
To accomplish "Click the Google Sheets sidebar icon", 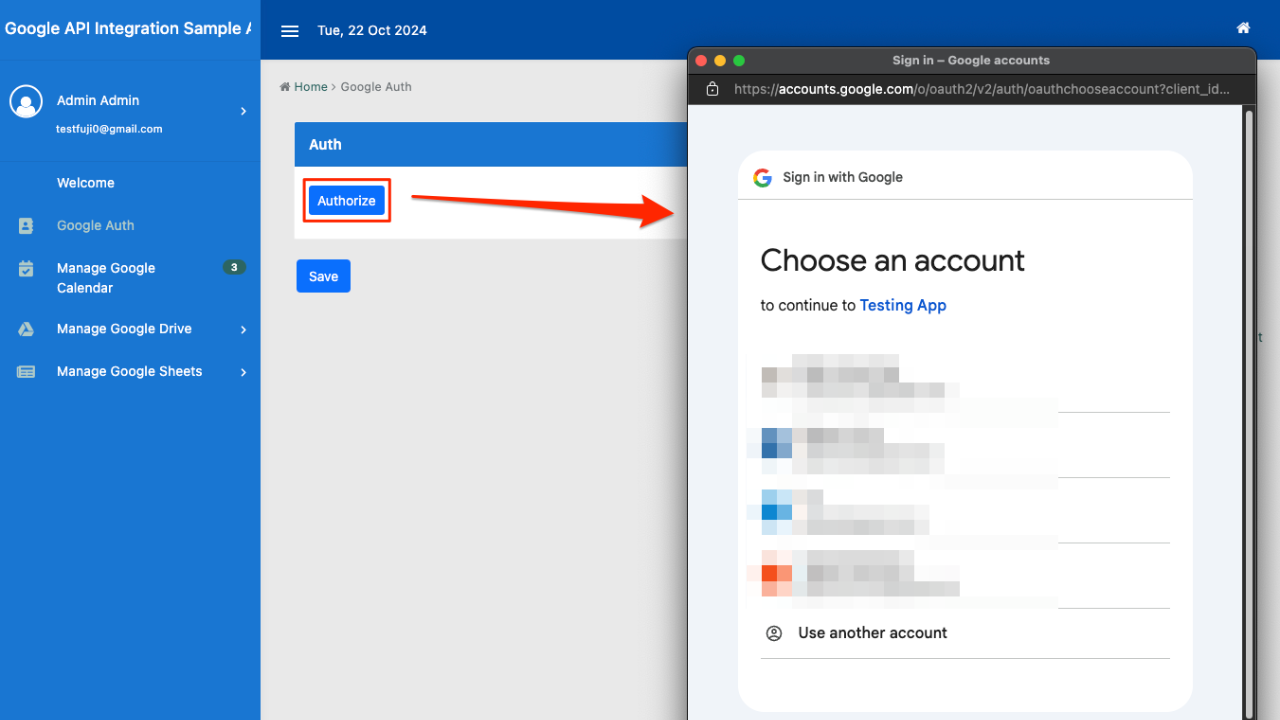I will tap(26, 372).
